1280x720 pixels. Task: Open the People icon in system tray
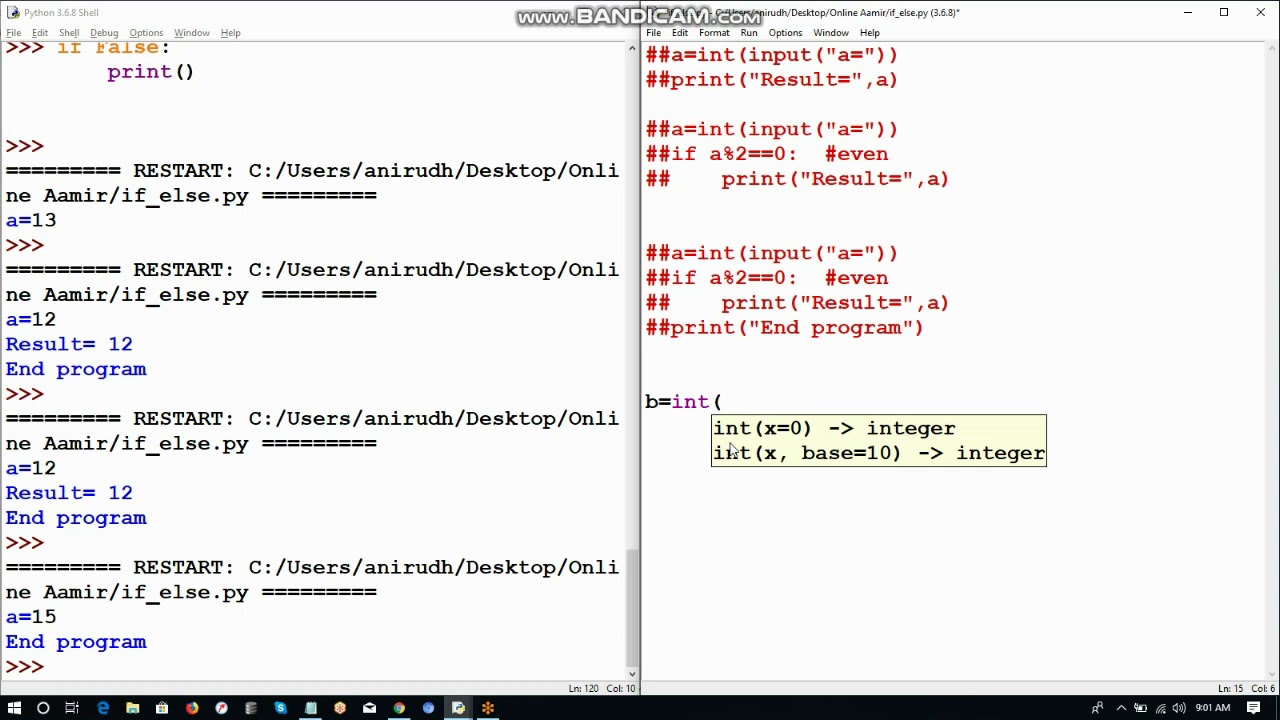(x=1097, y=708)
